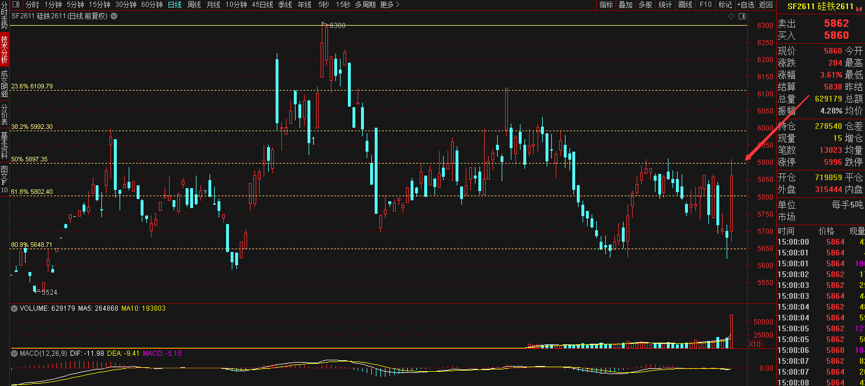Open 图文F10 sidebar tab
Screen dimensions: 865x386
tap(4, 179)
